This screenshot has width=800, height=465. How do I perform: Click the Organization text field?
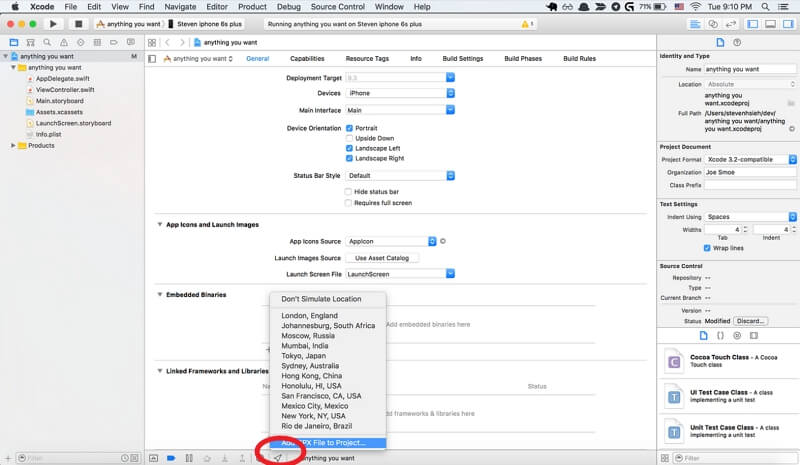(750, 173)
